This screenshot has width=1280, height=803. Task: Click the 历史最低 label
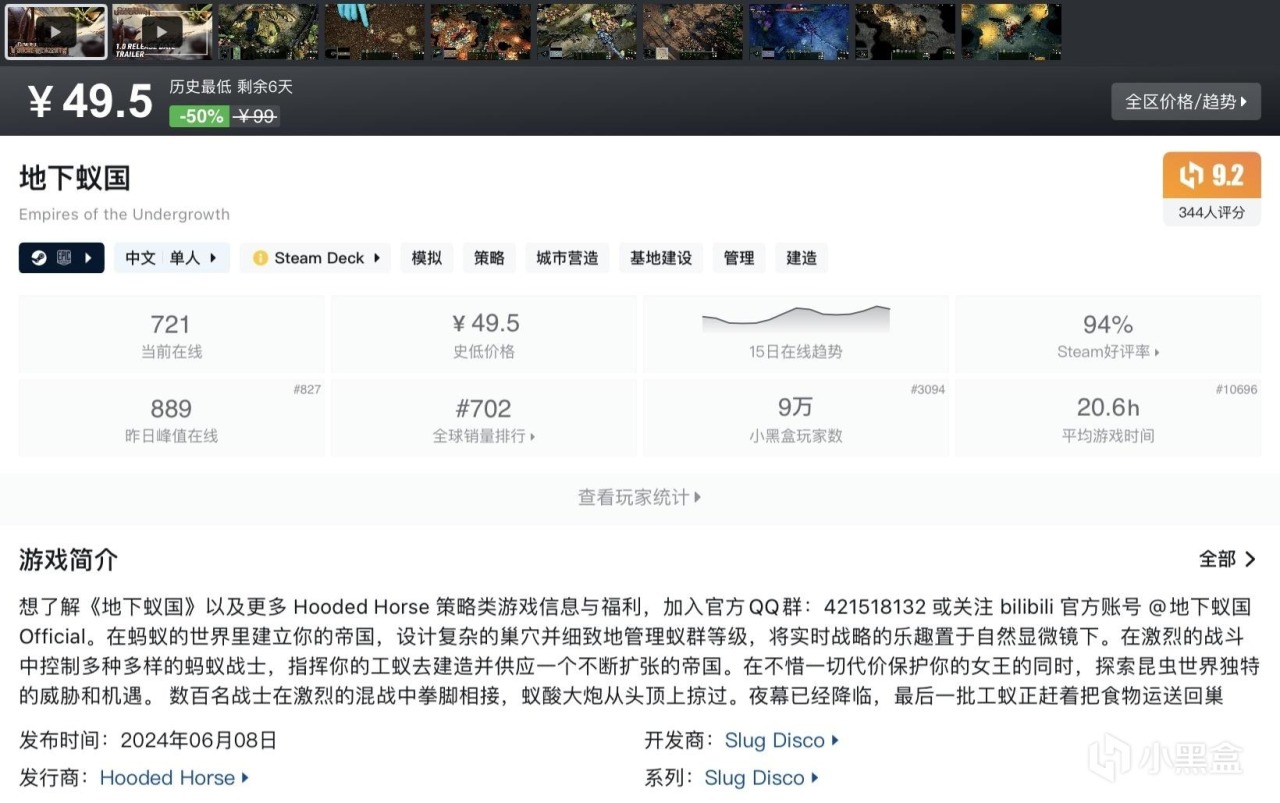199,87
